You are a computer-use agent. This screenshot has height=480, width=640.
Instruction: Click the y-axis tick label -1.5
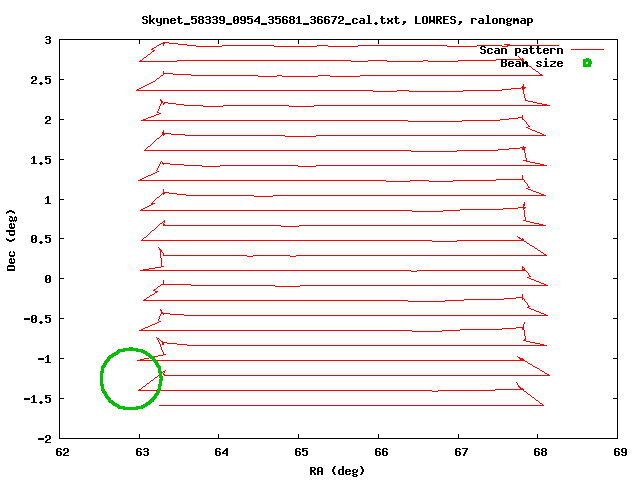point(38,399)
